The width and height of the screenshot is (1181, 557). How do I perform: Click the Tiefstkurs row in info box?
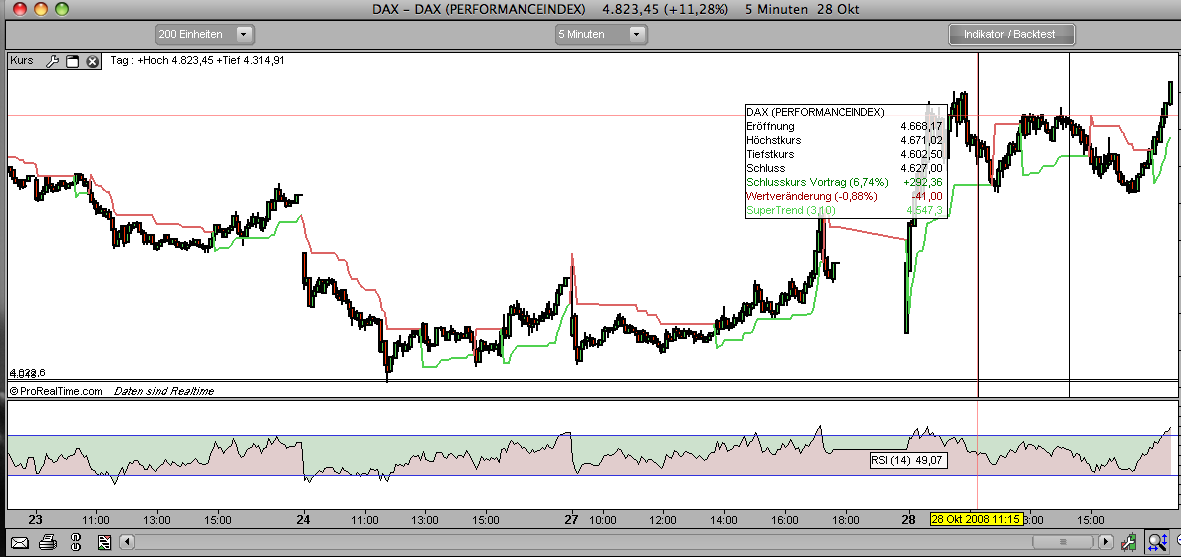tap(844, 154)
